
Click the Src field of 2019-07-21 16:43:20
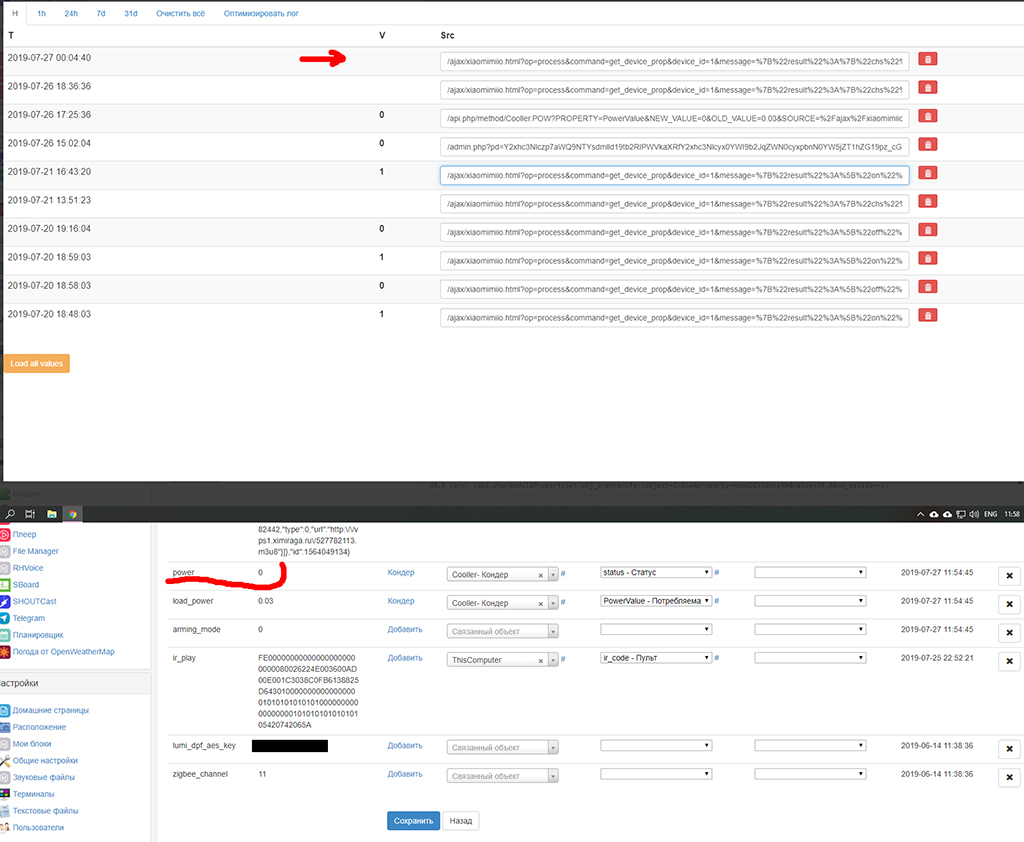point(674,175)
